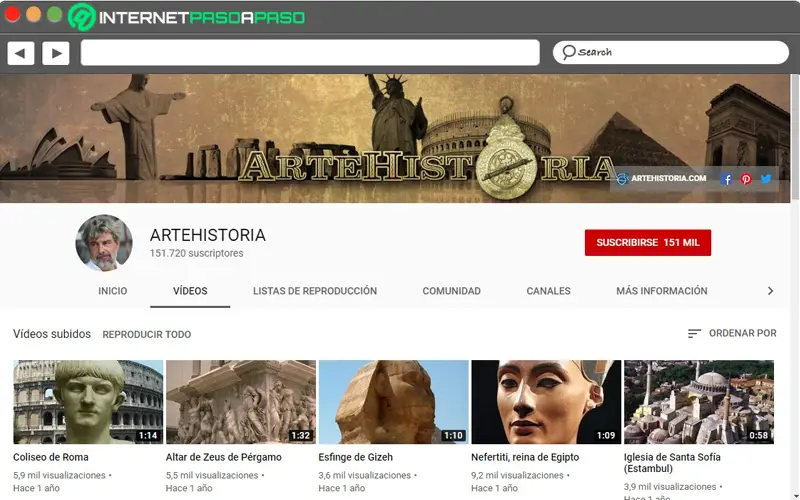This screenshot has width=800, height=500.
Task: Open the Coliseo de Roma video title
Action: tap(51, 457)
